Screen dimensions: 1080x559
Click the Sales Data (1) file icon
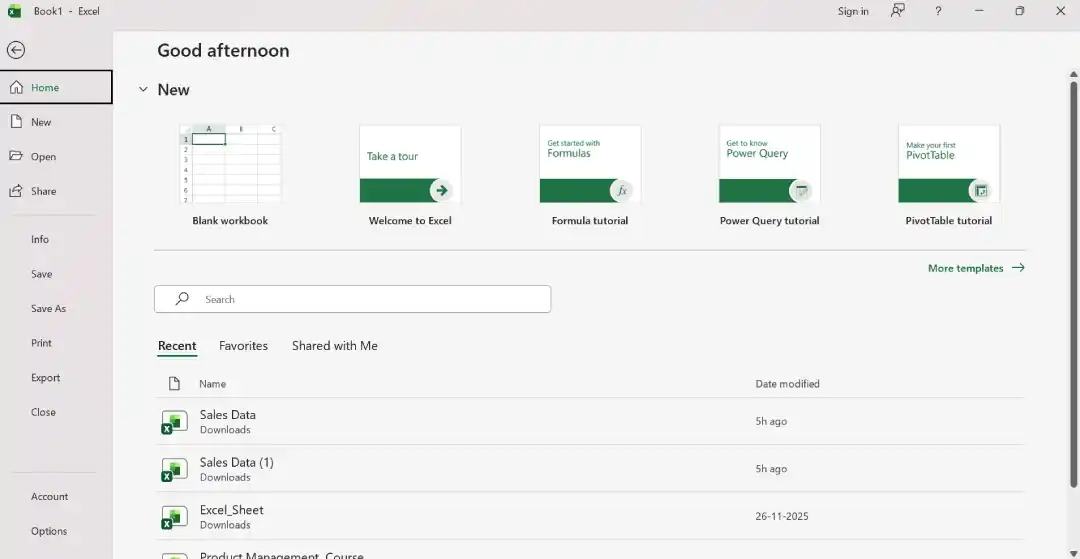[174, 470]
